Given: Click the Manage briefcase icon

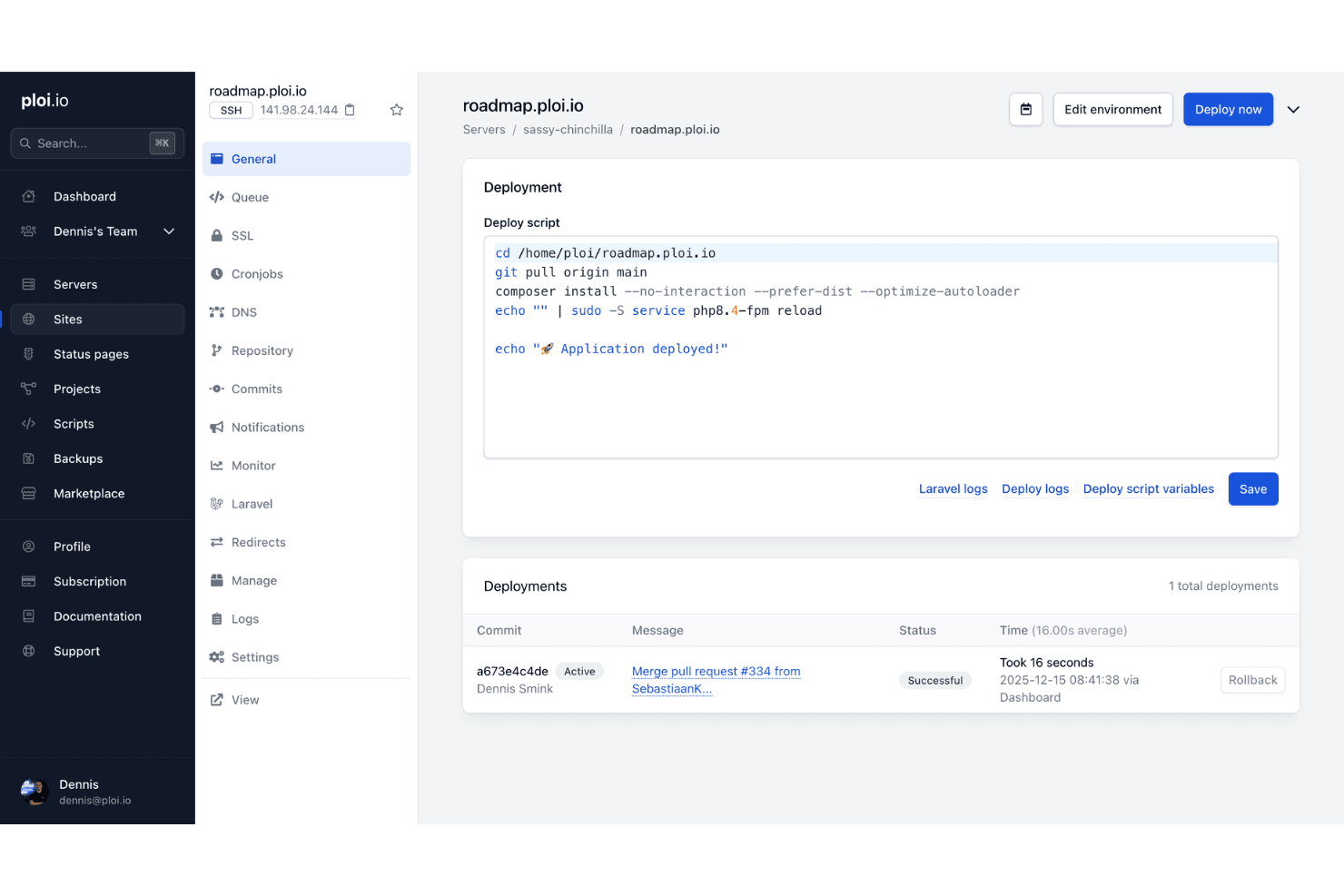Looking at the screenshot, I should (x=217, y=580).
